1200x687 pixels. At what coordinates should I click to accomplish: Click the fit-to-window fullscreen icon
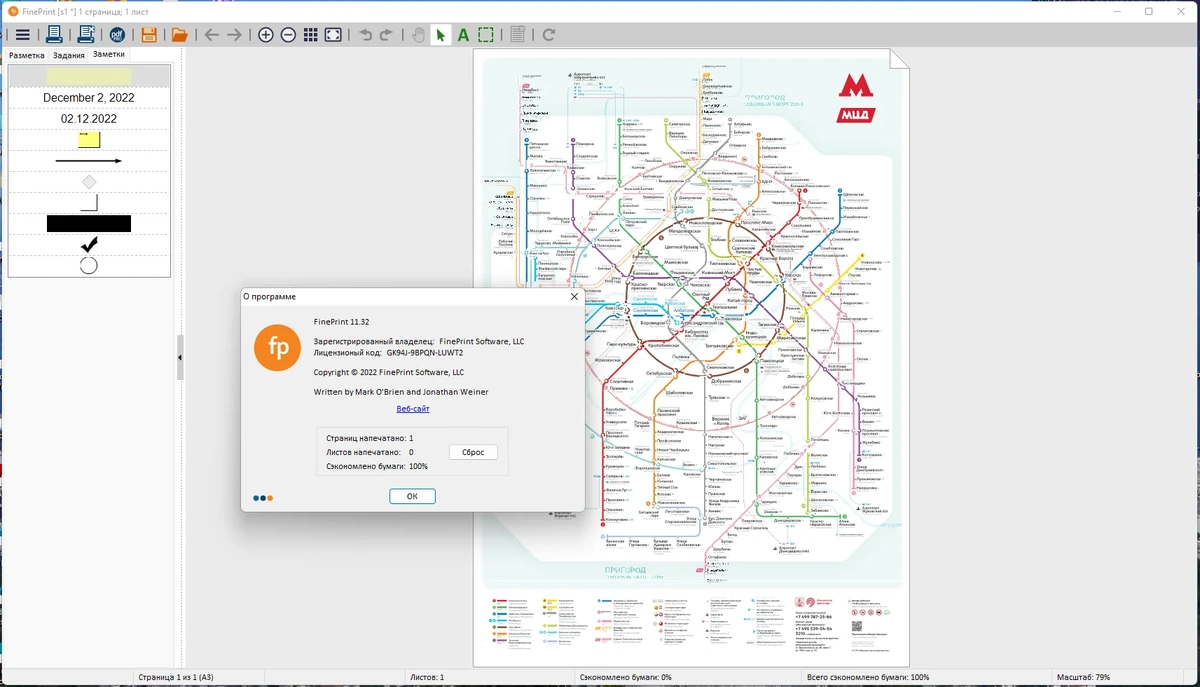[x=334, y=35]
